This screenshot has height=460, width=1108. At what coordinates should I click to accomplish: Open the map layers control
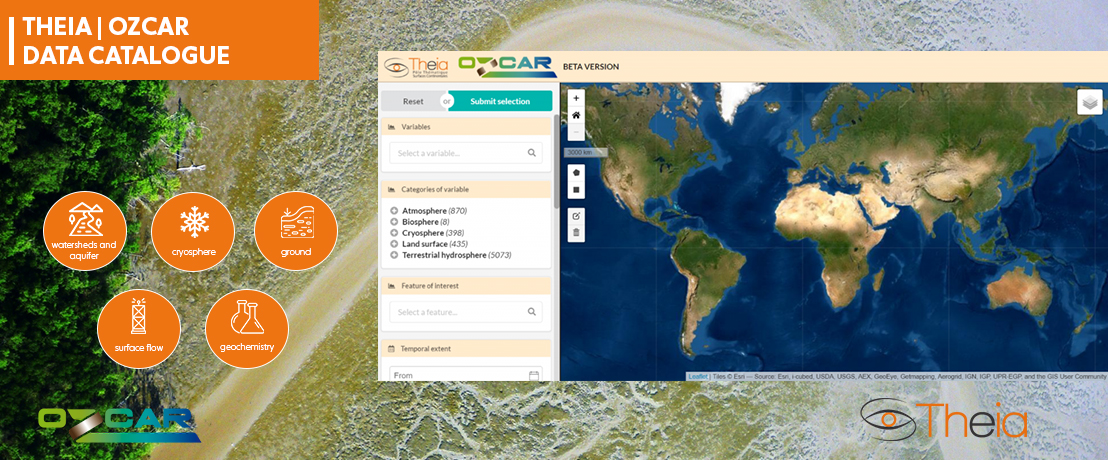[x=1090, y=102]
